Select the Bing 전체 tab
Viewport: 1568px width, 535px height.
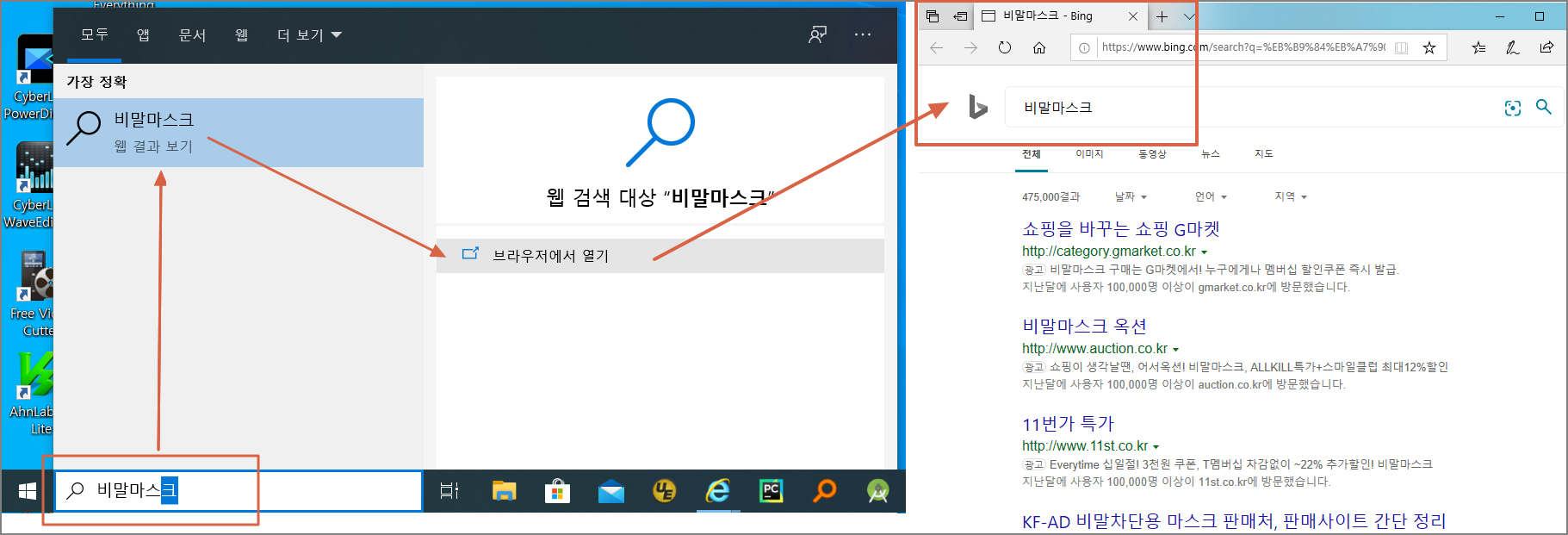[1032, 154]
